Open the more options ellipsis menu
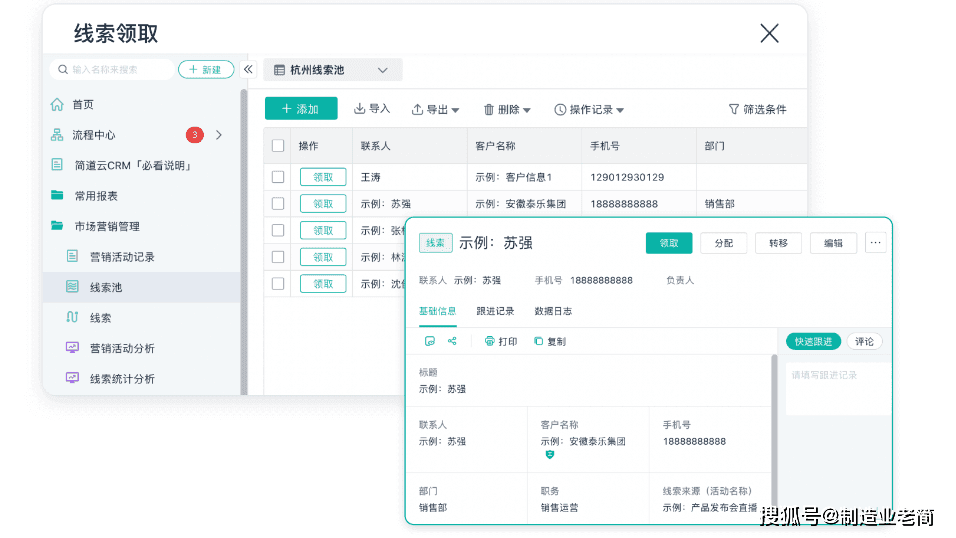956x538 pixels. 876,243
